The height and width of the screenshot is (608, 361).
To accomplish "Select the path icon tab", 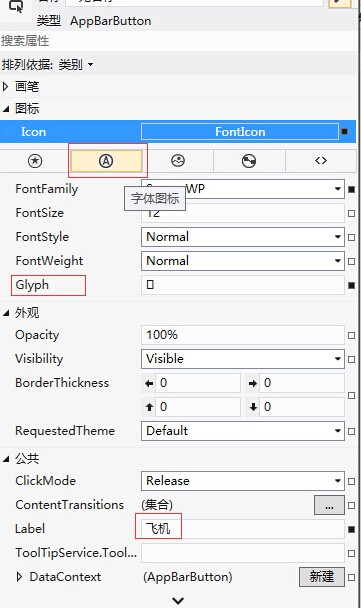I will (249, 161).
